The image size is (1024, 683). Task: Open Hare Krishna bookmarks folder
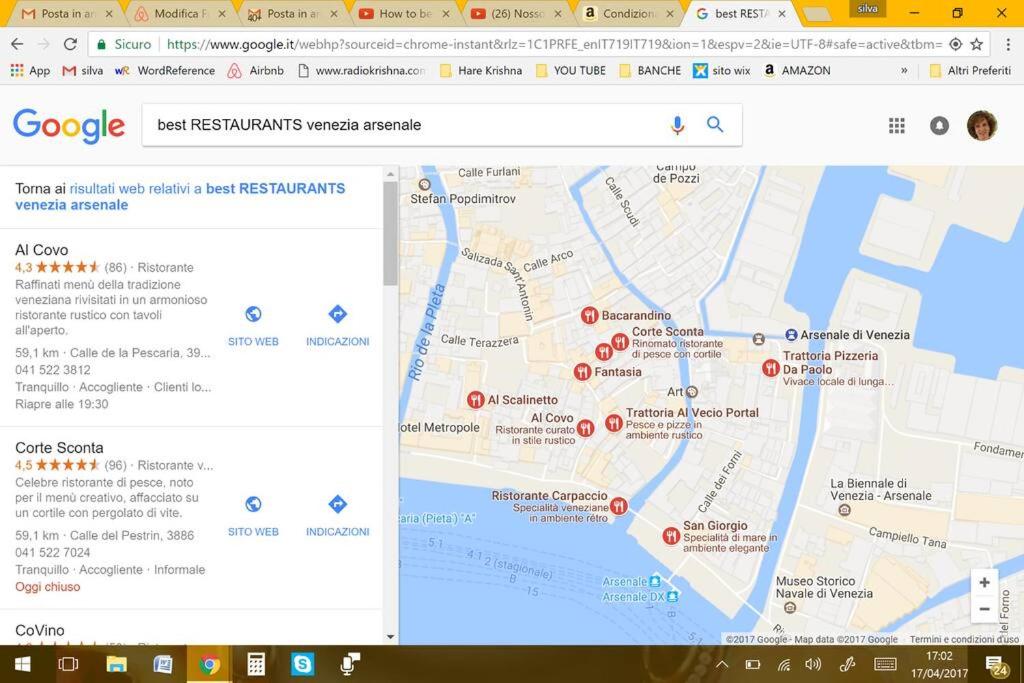(x=481, y=71)
